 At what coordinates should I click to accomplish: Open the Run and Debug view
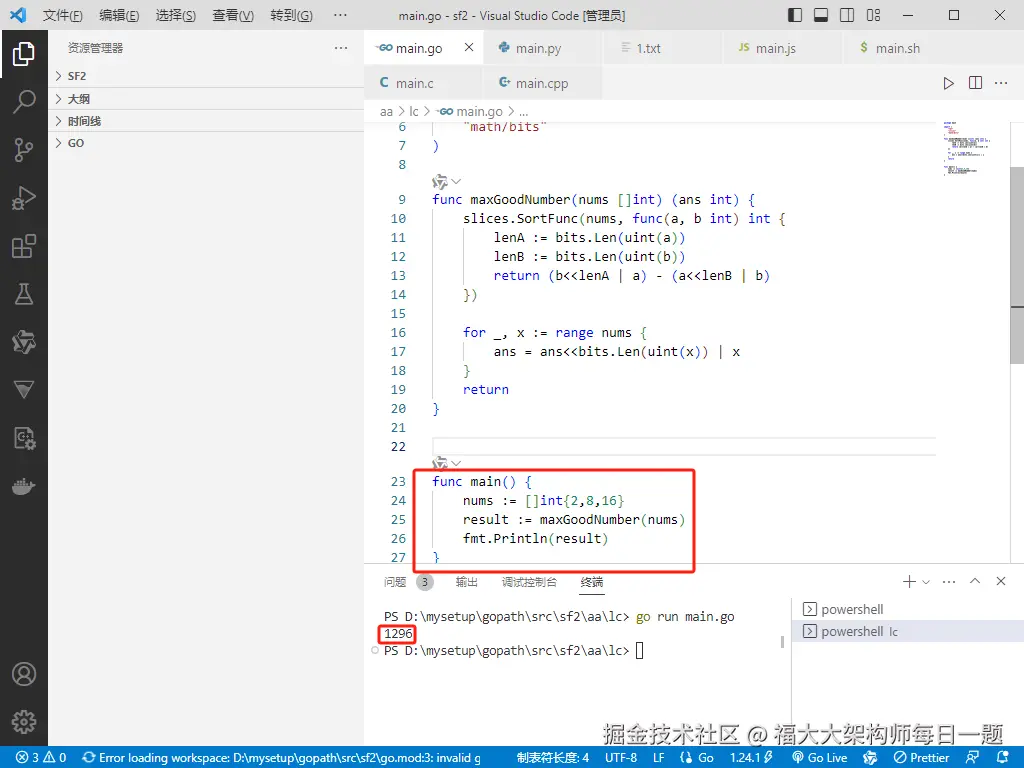coord(24,198)
